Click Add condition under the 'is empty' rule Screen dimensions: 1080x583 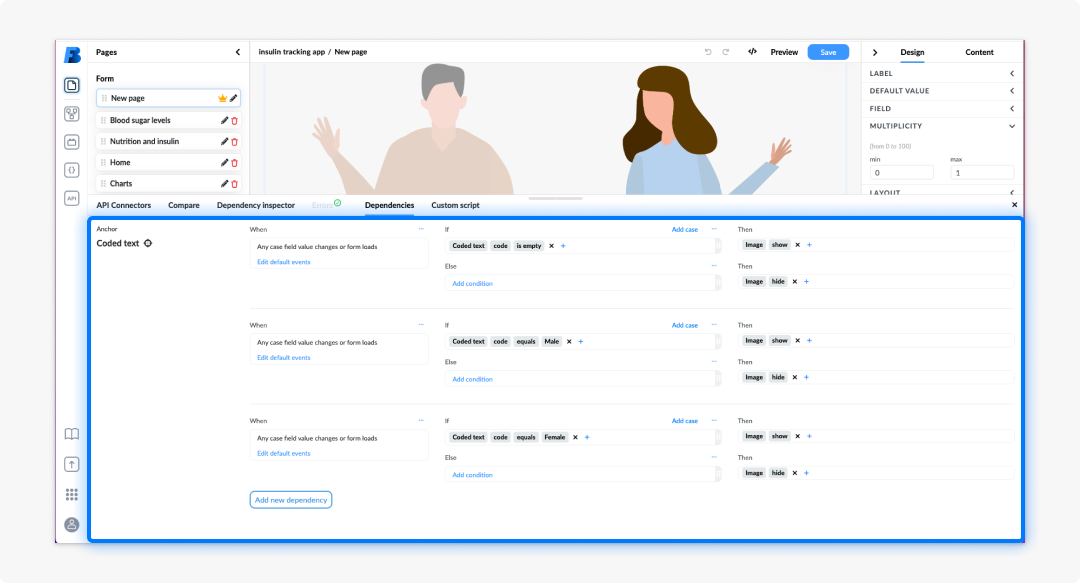472,283
